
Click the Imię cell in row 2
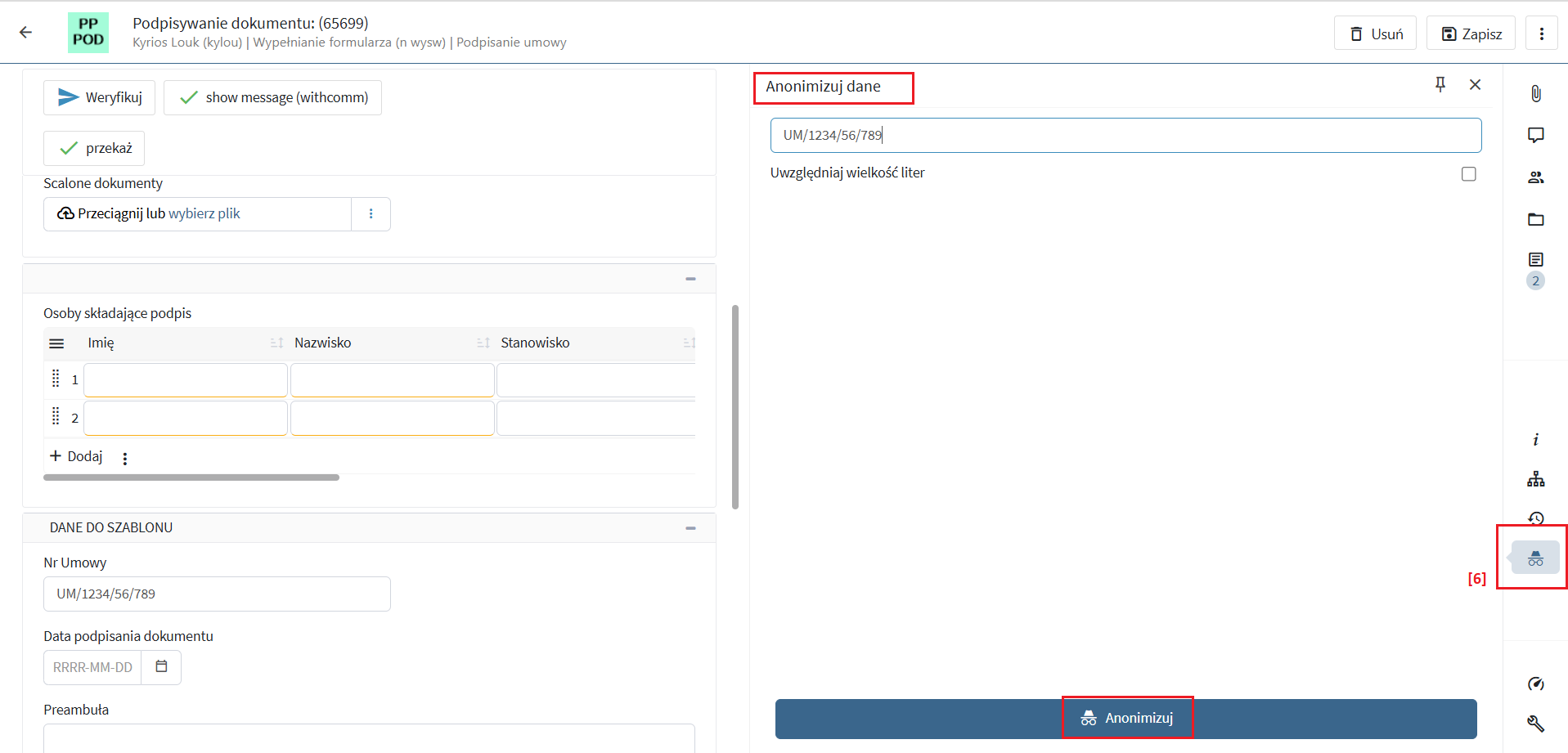coord(186,418)
